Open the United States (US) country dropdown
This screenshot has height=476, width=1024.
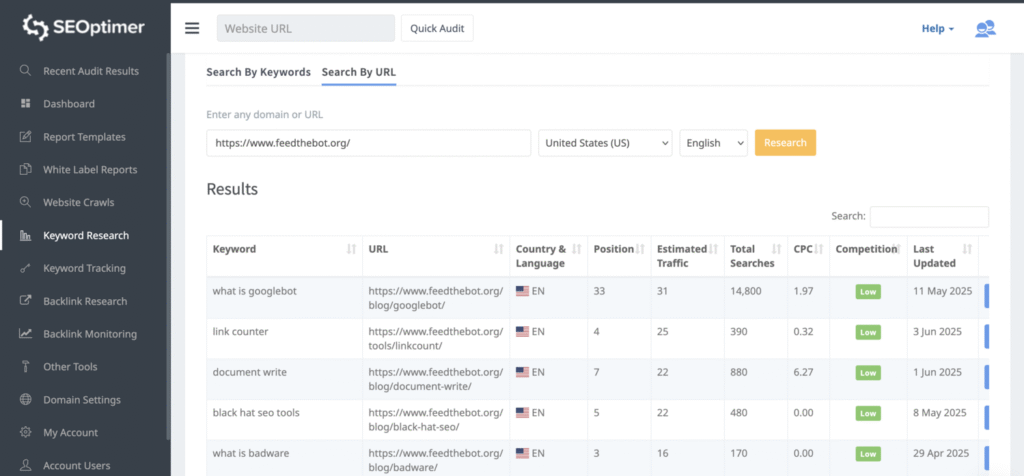point(605,143)
